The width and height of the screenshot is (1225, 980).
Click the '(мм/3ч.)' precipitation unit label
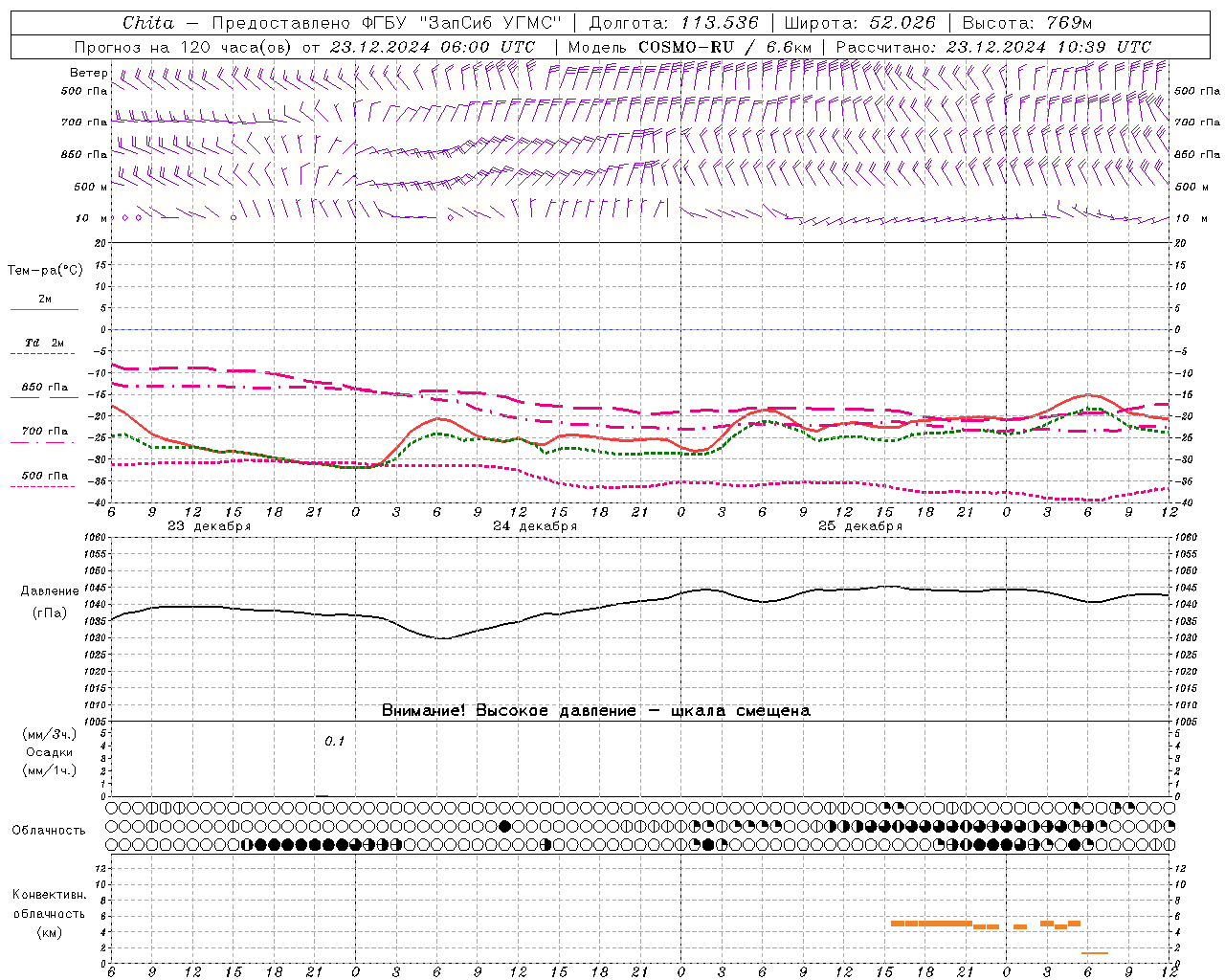[x=50, y=734]
